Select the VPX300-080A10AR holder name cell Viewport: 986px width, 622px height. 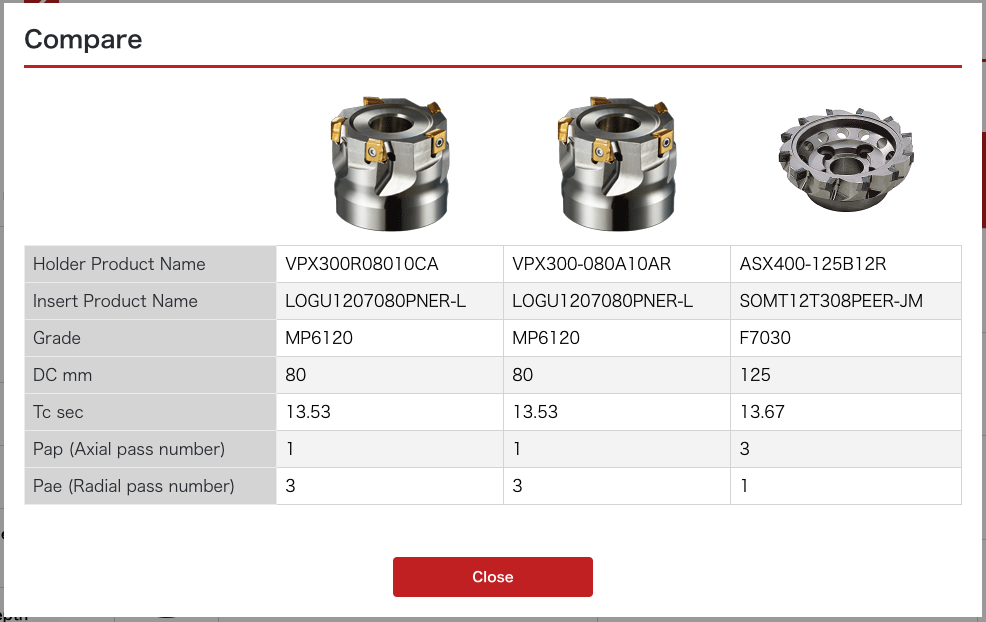click(x=617, y=264)
